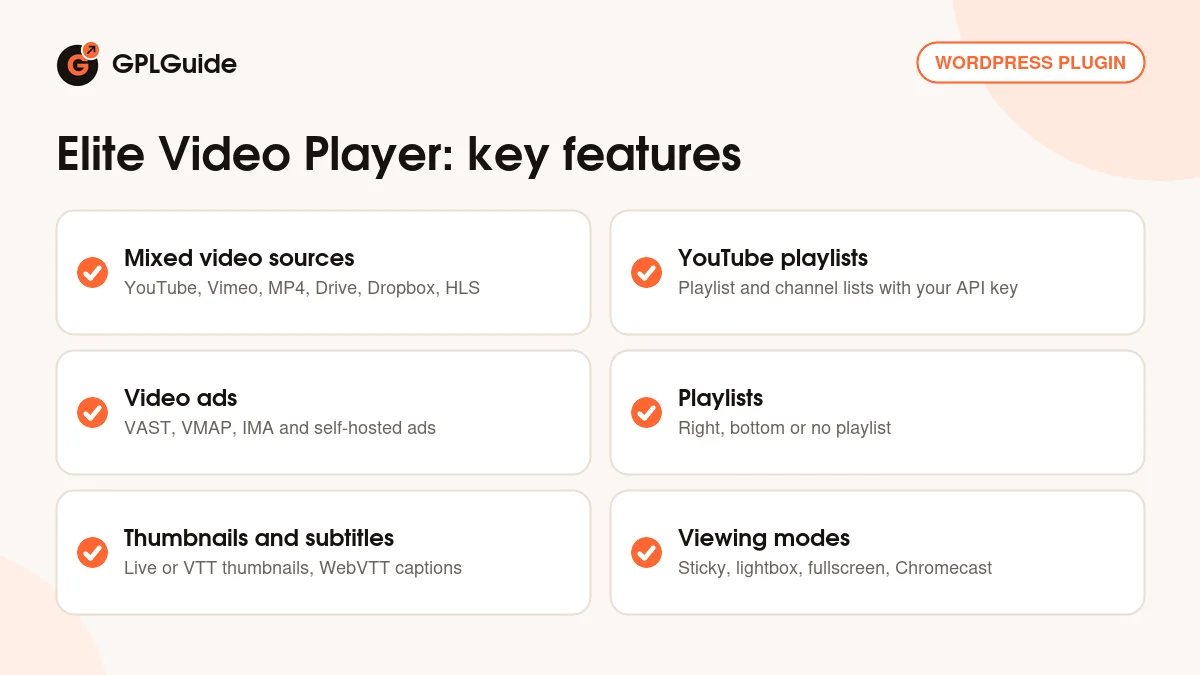Select the Mixed video sources title
1200x675 pixels.
click(239, 258)
